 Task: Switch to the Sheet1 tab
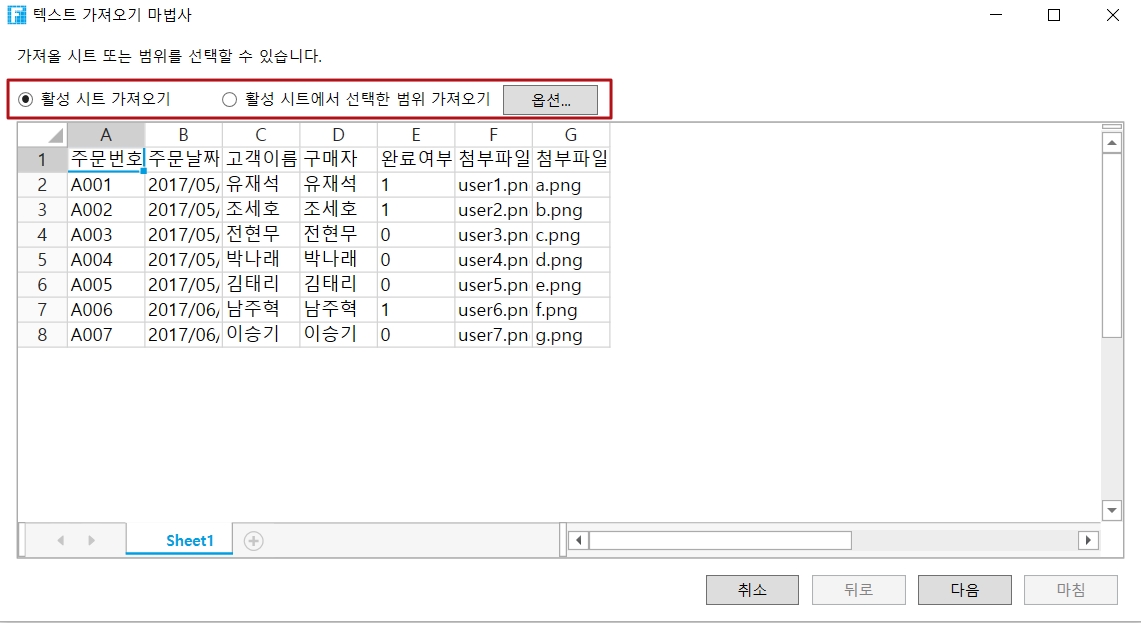click(190, 541)
